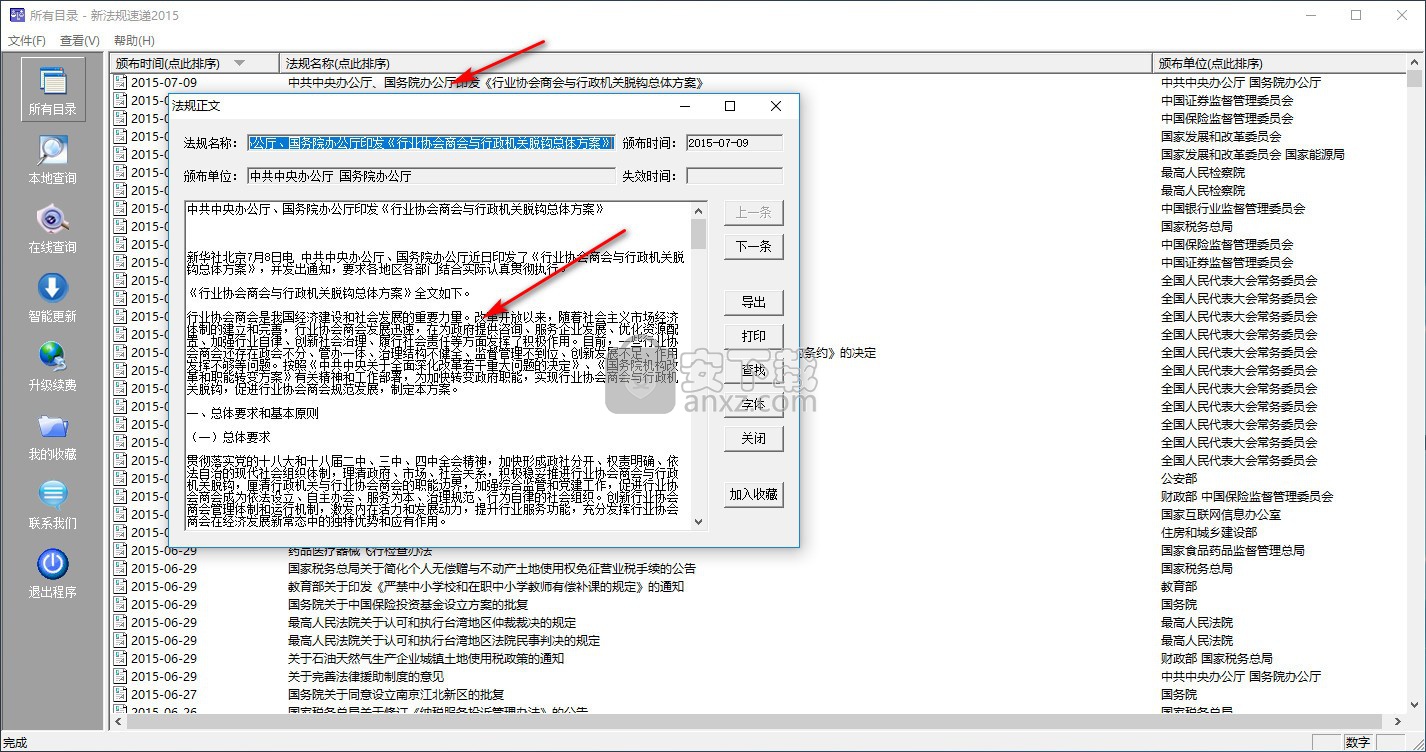Select row 关于石油天然气生产企业城镇土地使用税政策的通知

pos(426,658)
